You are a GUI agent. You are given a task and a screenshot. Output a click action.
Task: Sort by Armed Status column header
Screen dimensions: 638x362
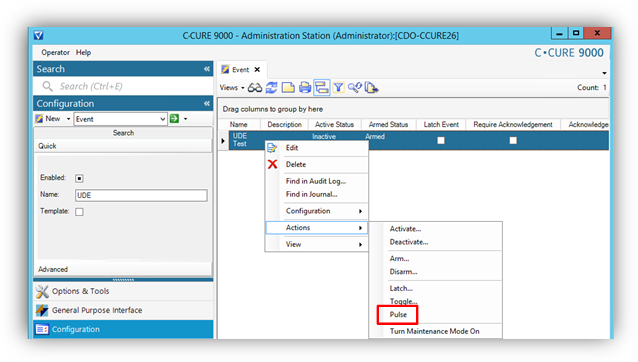(388, 124)
